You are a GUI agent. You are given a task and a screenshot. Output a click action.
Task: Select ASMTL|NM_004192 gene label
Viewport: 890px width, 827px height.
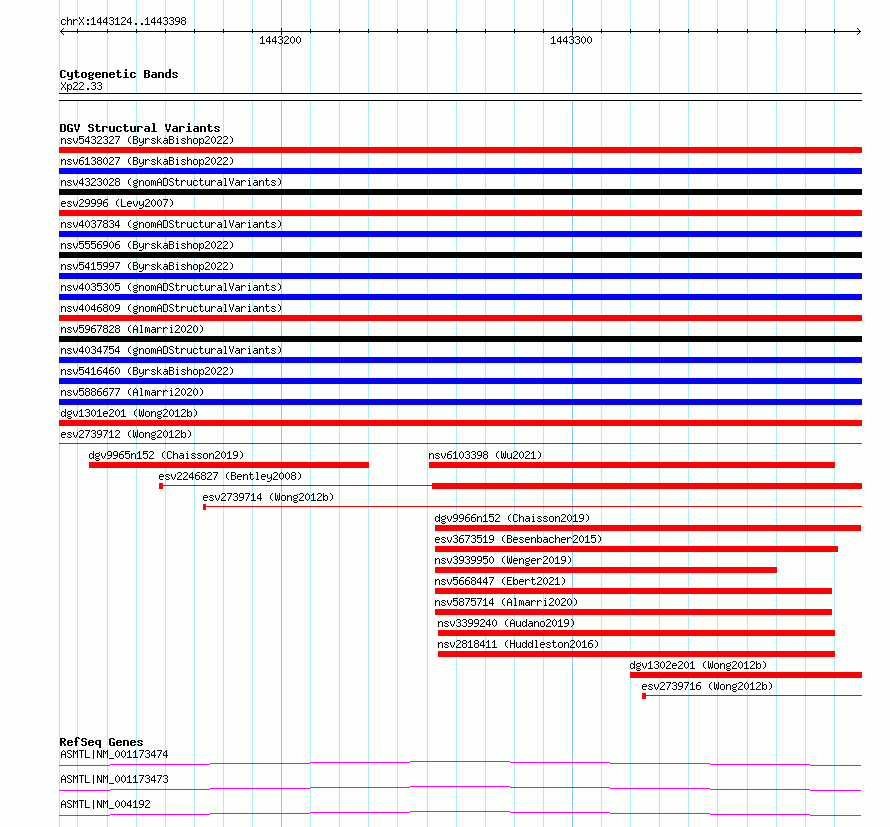[x=105, y=804]
